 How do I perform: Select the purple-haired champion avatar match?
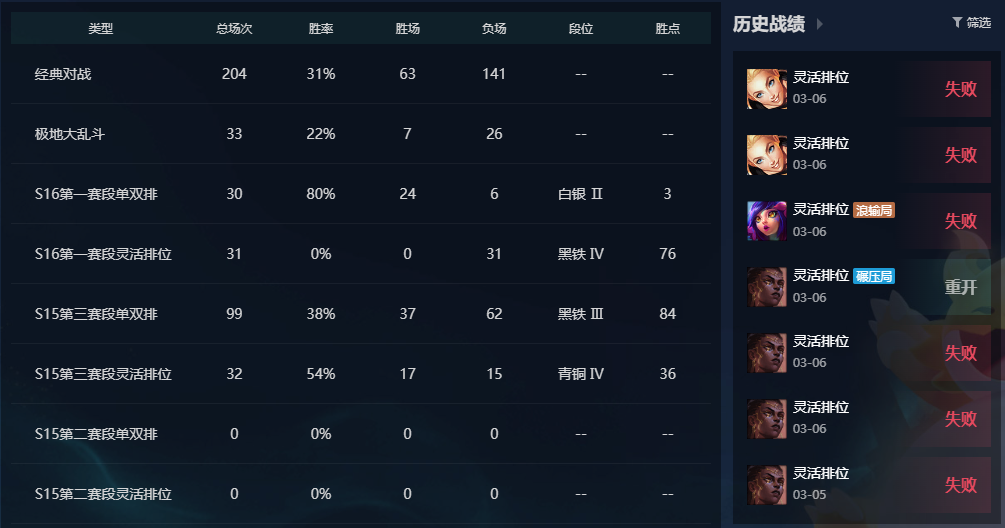(x=767, y=221)
